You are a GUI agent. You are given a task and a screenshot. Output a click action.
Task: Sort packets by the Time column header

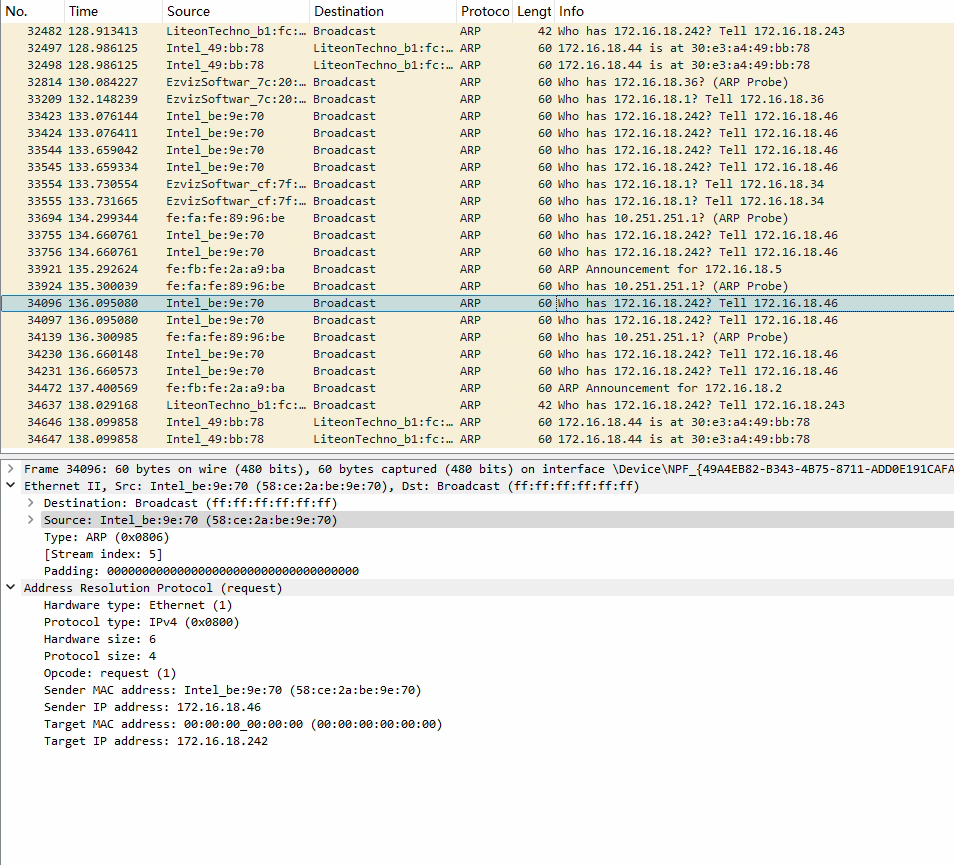tap(113, 11)
